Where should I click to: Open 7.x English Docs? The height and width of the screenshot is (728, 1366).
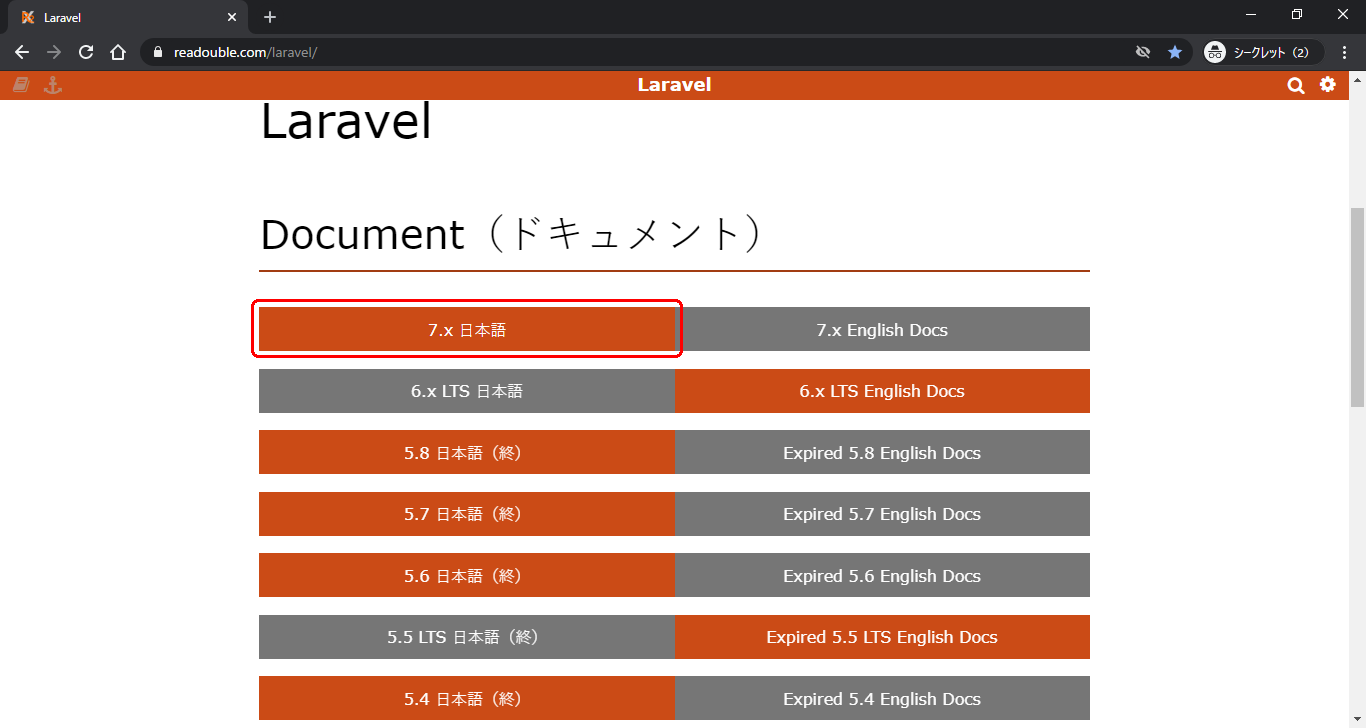tap(882, 329)
